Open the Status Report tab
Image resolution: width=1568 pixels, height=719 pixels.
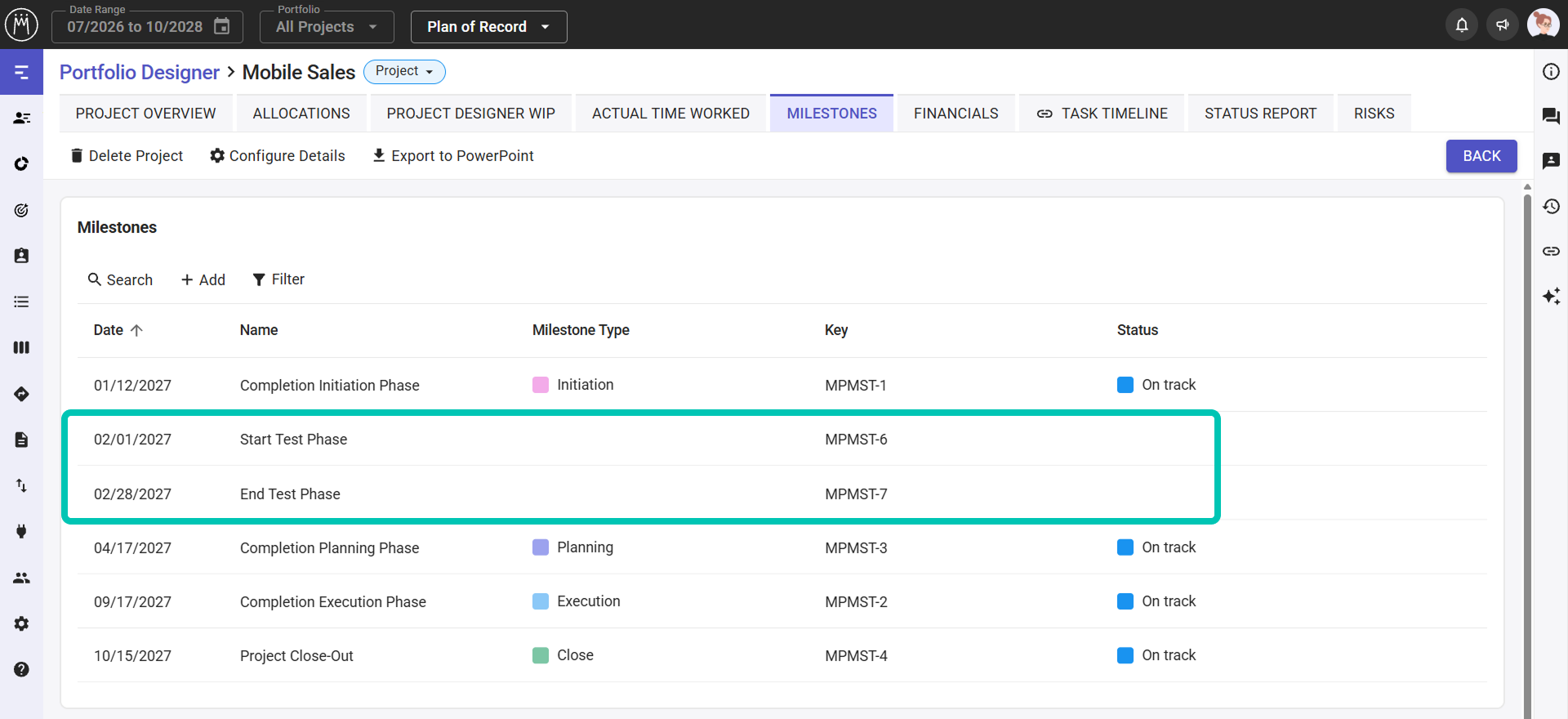click(1260, 114)
